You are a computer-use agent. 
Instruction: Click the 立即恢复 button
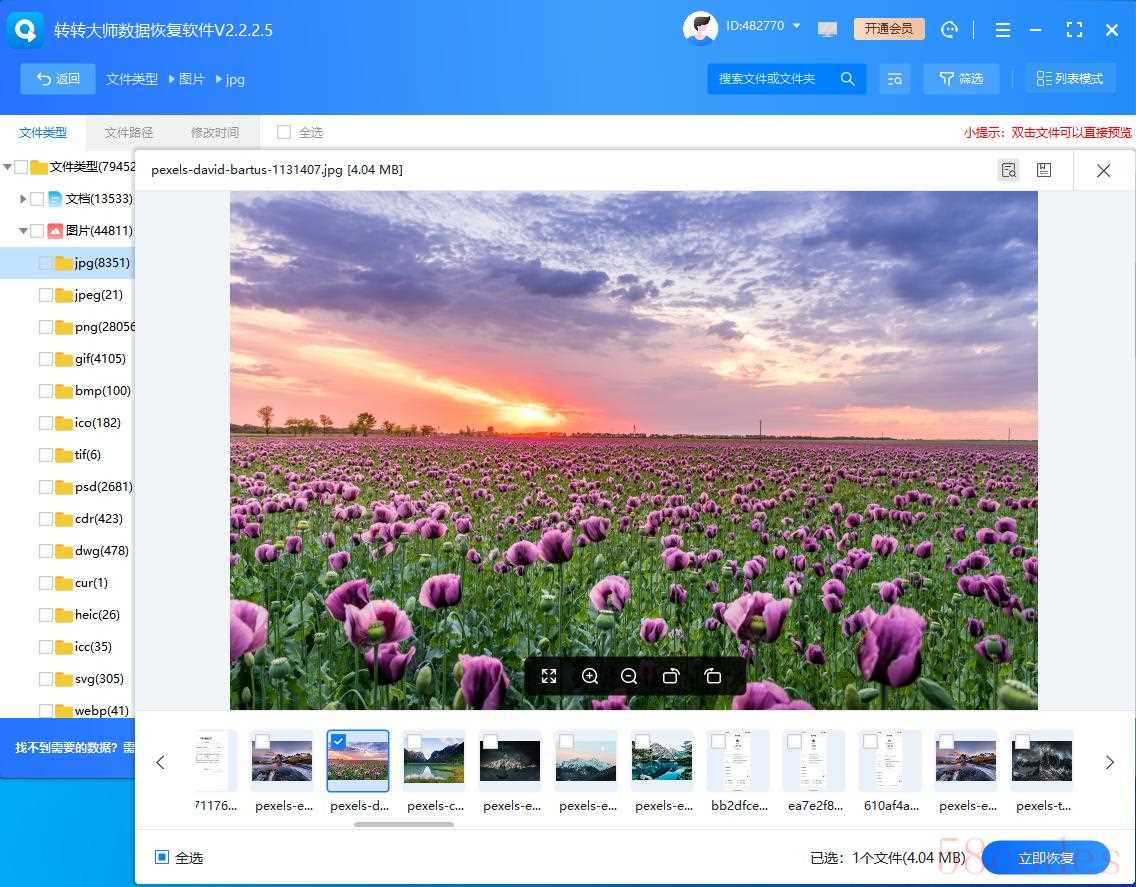point(1046,857)
